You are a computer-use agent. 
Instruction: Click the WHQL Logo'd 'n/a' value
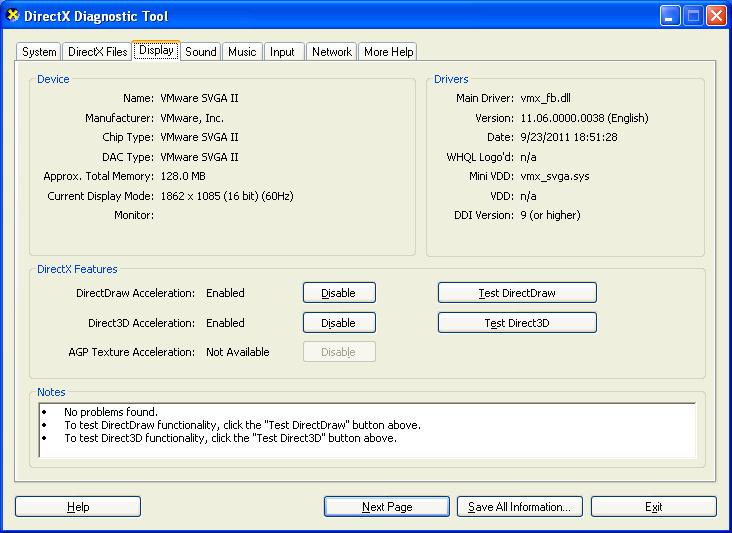pos(528,157)
